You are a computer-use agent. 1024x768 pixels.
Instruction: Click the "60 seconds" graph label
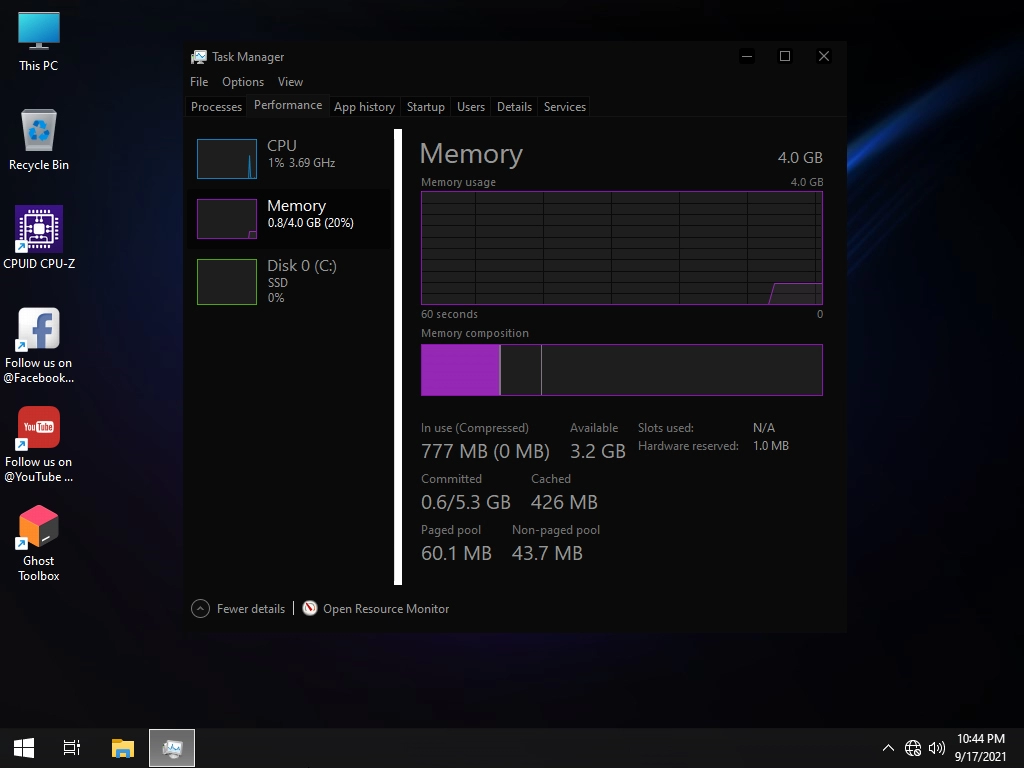tap(449, 314)
